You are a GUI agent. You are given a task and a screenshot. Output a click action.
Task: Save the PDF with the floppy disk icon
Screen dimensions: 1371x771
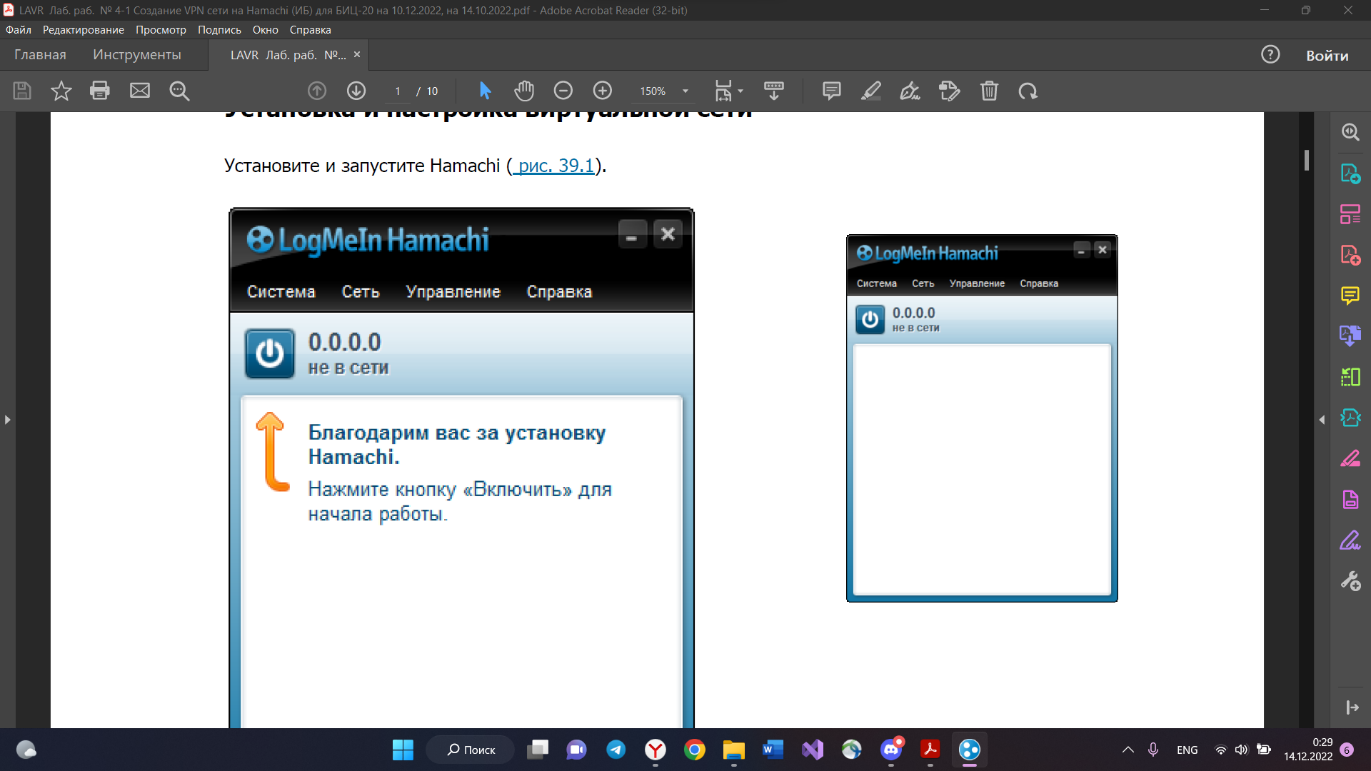(x=22, y=91)
